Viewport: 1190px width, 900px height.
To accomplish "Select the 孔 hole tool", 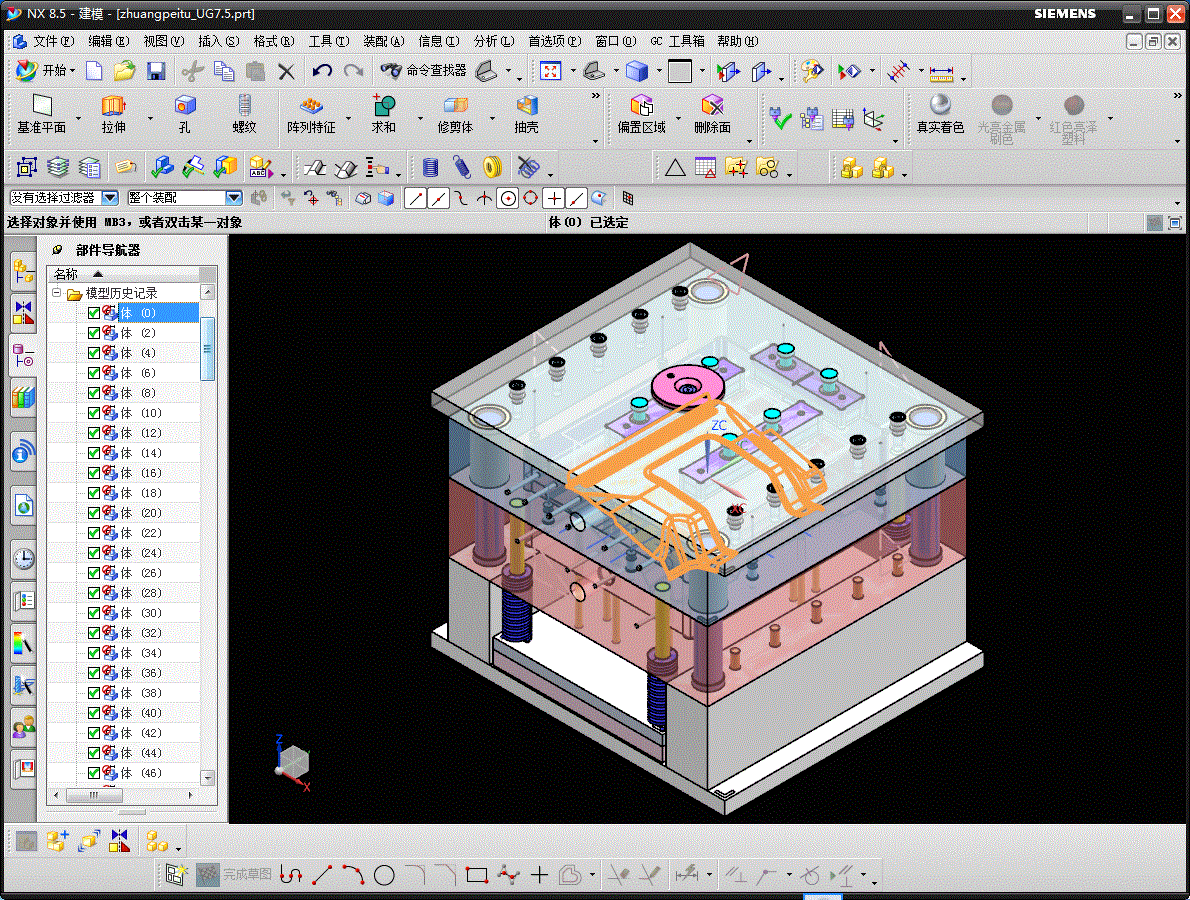I will (184, 114).
